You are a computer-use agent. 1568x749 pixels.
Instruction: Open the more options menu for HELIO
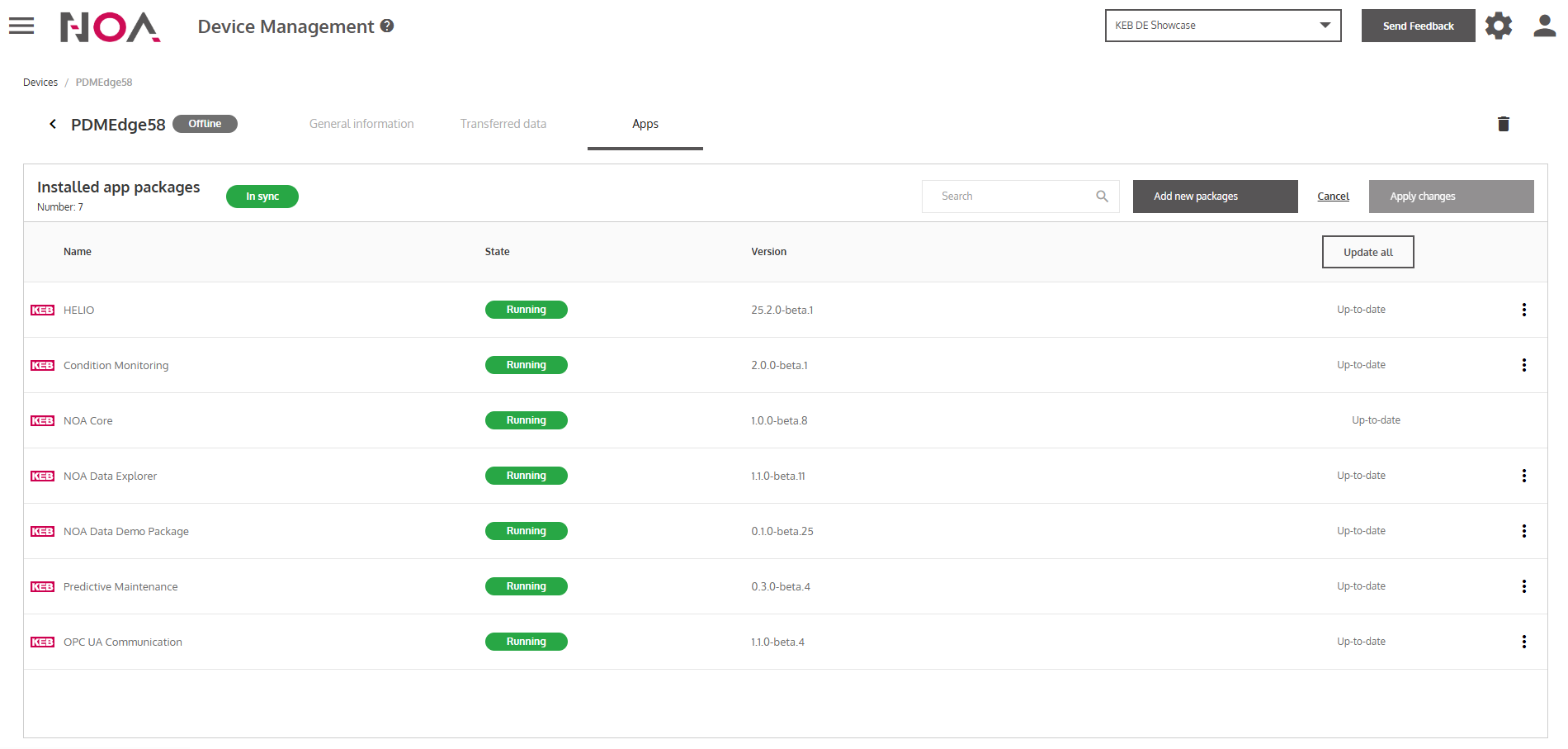click(x=1523, y=310)
